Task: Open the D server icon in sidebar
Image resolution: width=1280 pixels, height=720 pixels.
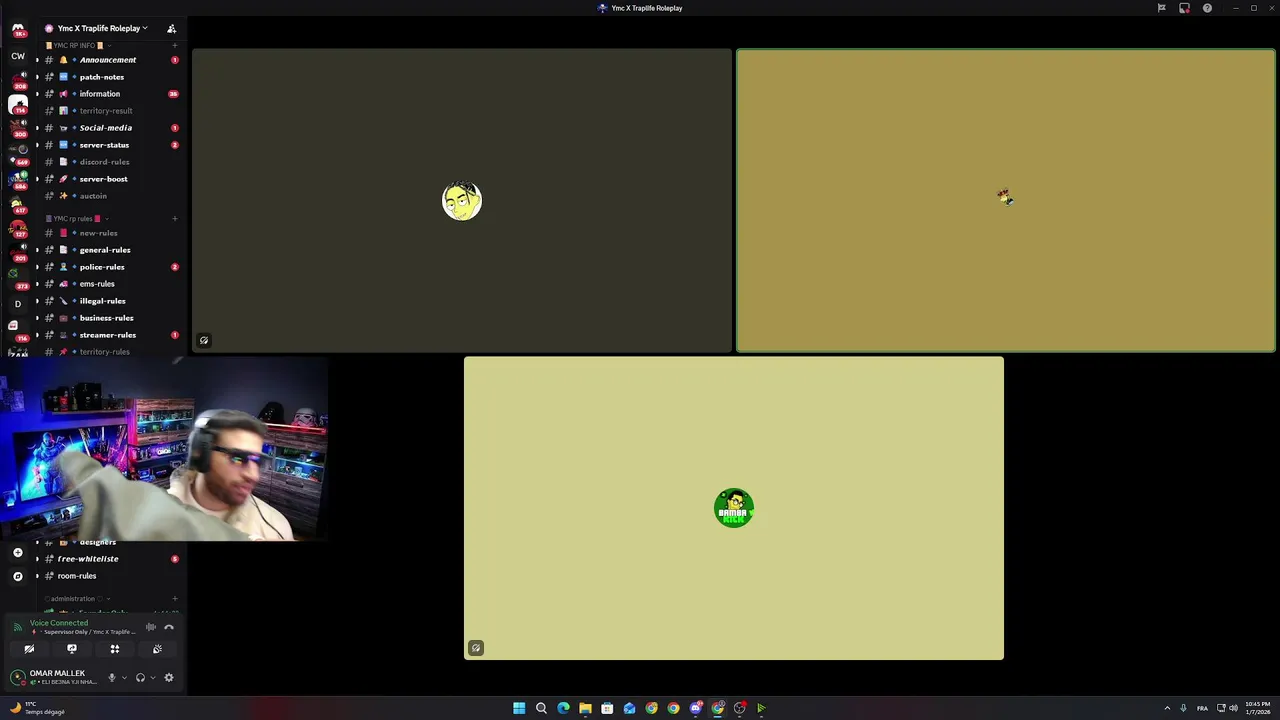Action: point(18,303)
